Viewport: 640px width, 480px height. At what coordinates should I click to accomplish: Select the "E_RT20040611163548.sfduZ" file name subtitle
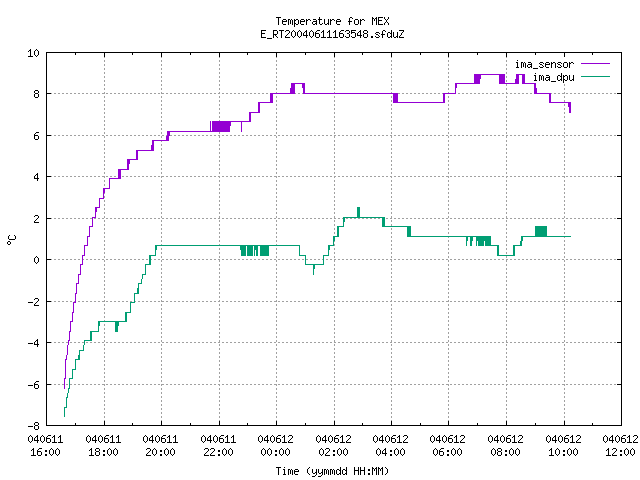[332, 34]
